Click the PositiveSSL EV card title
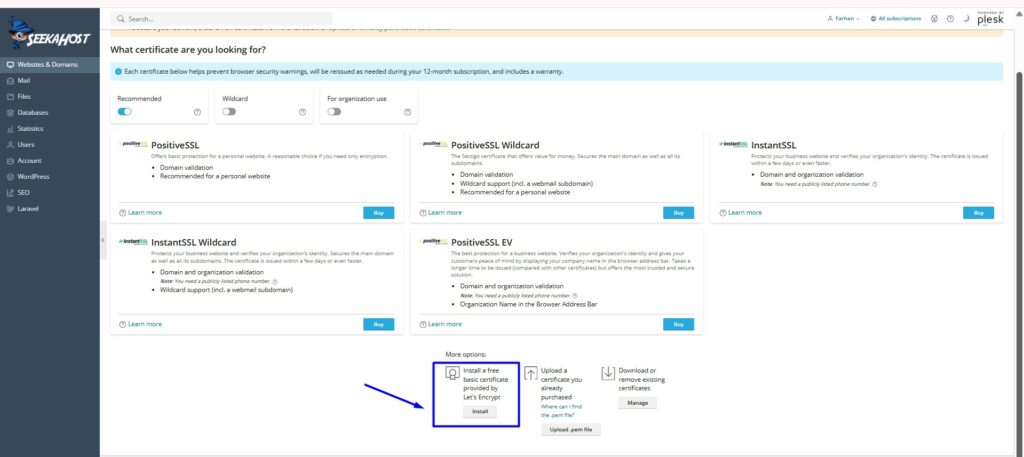The height and width of the screenshot is (457, 1024). (x=481, y=243)
